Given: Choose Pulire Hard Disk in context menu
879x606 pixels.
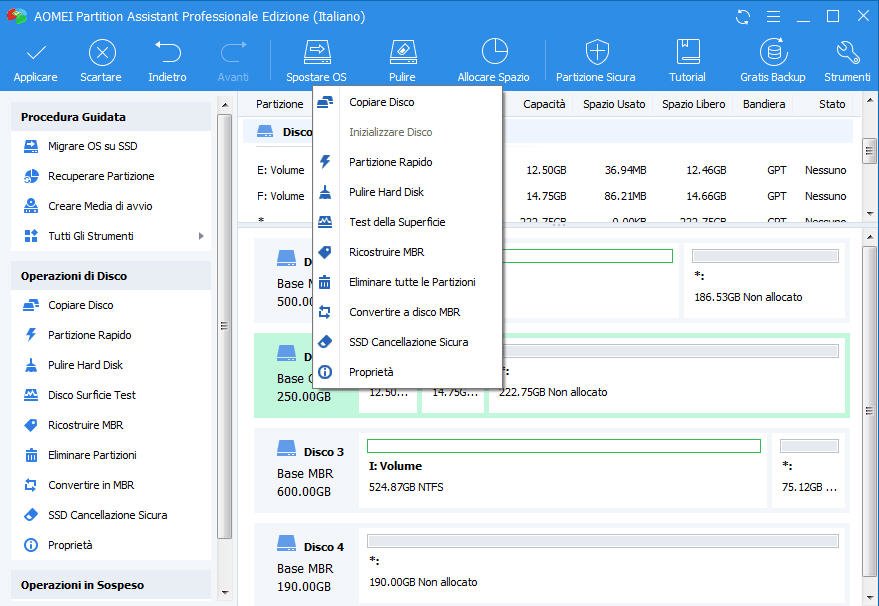Looking at the screenshot, I should tap(407, 192).
